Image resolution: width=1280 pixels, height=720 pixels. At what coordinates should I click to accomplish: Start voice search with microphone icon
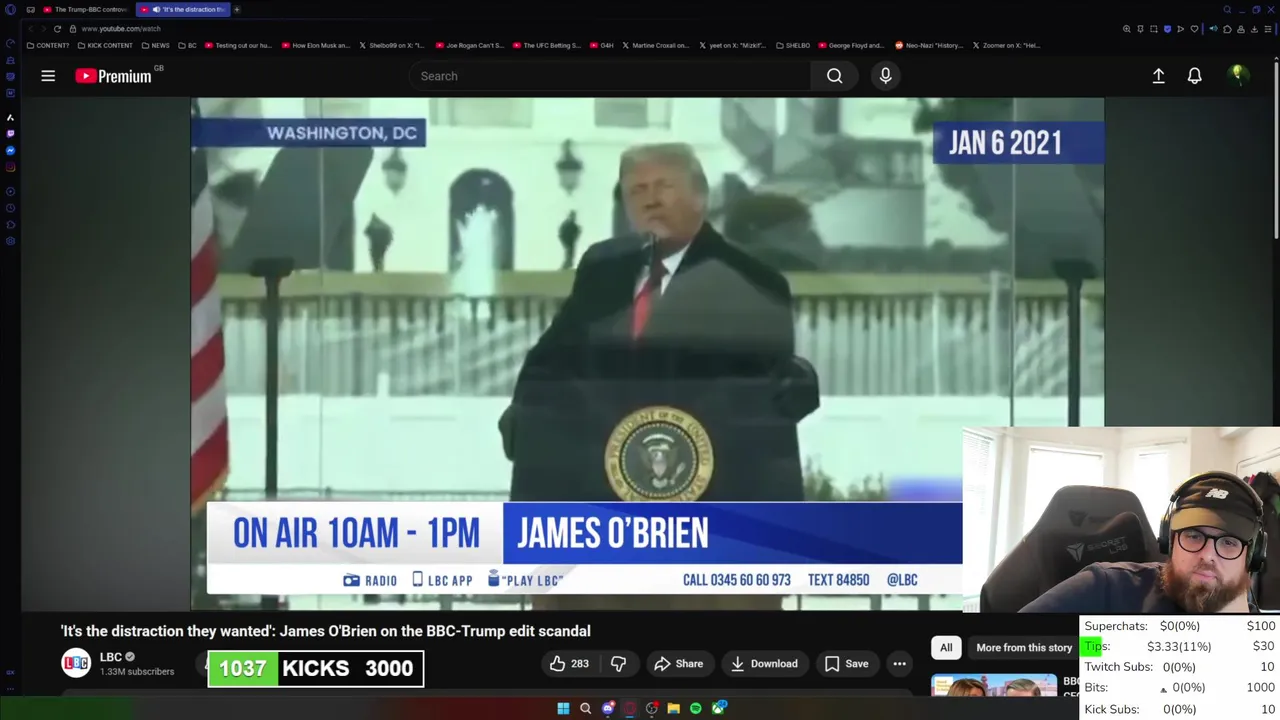[885, 76]
